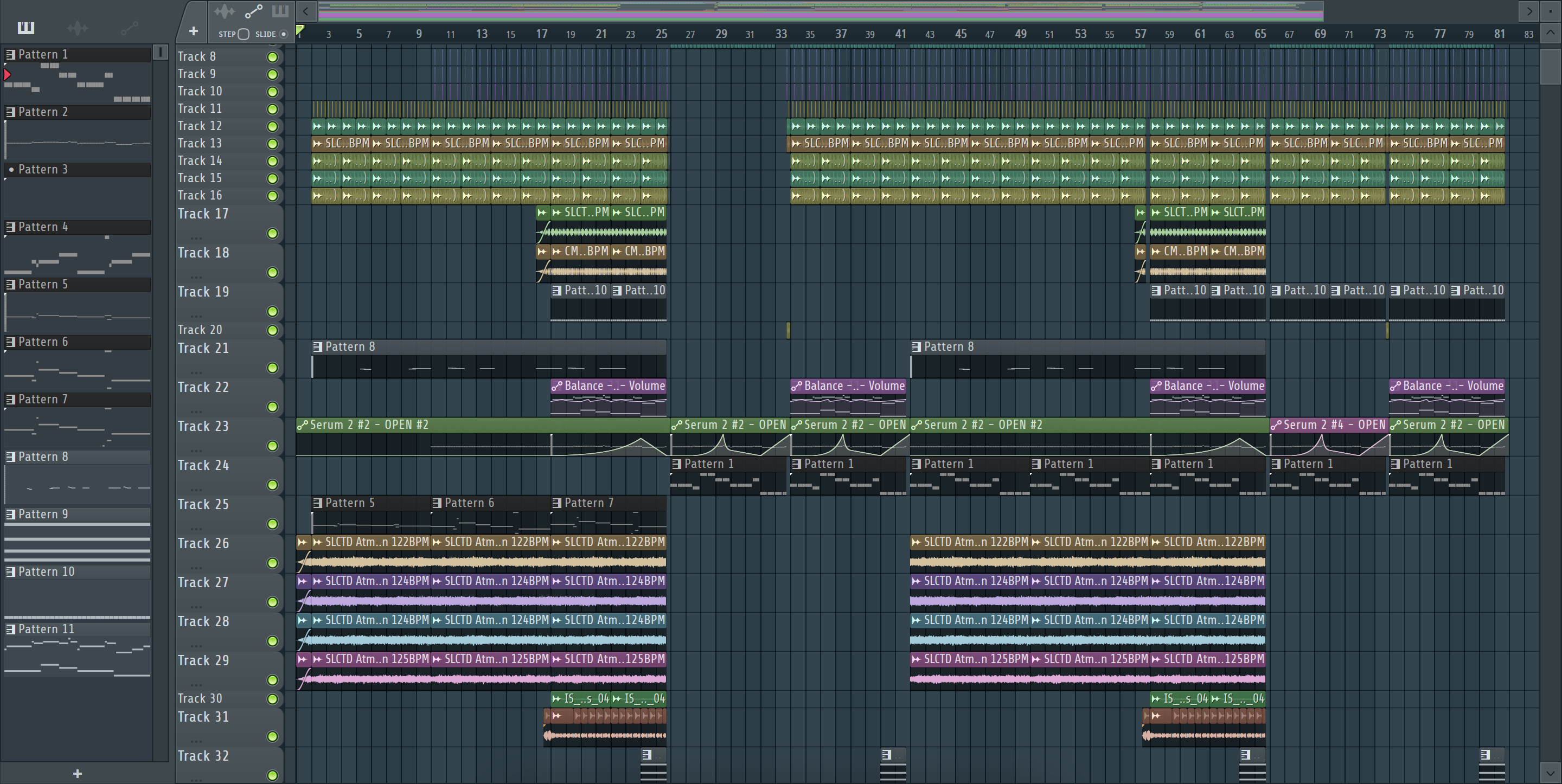
Task: Select the Track 17 header label
Action: pos(203,214)
